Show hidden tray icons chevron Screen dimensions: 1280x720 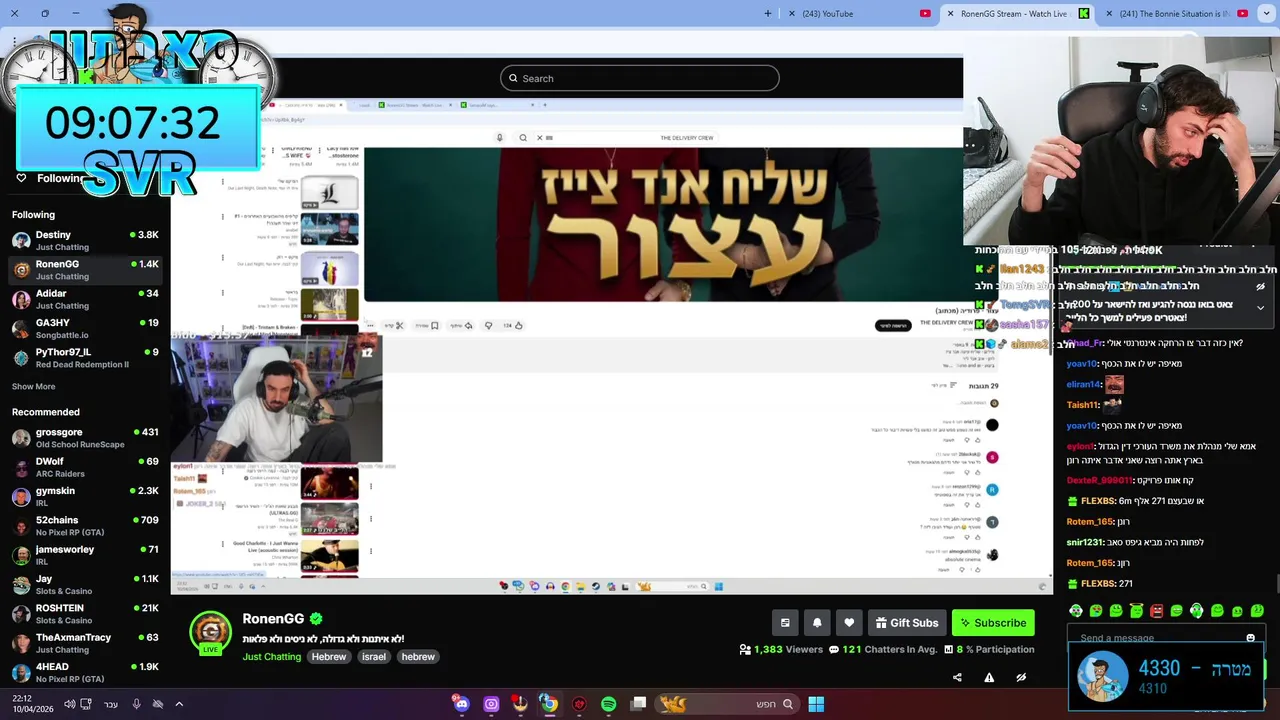(x=179, y=704)
